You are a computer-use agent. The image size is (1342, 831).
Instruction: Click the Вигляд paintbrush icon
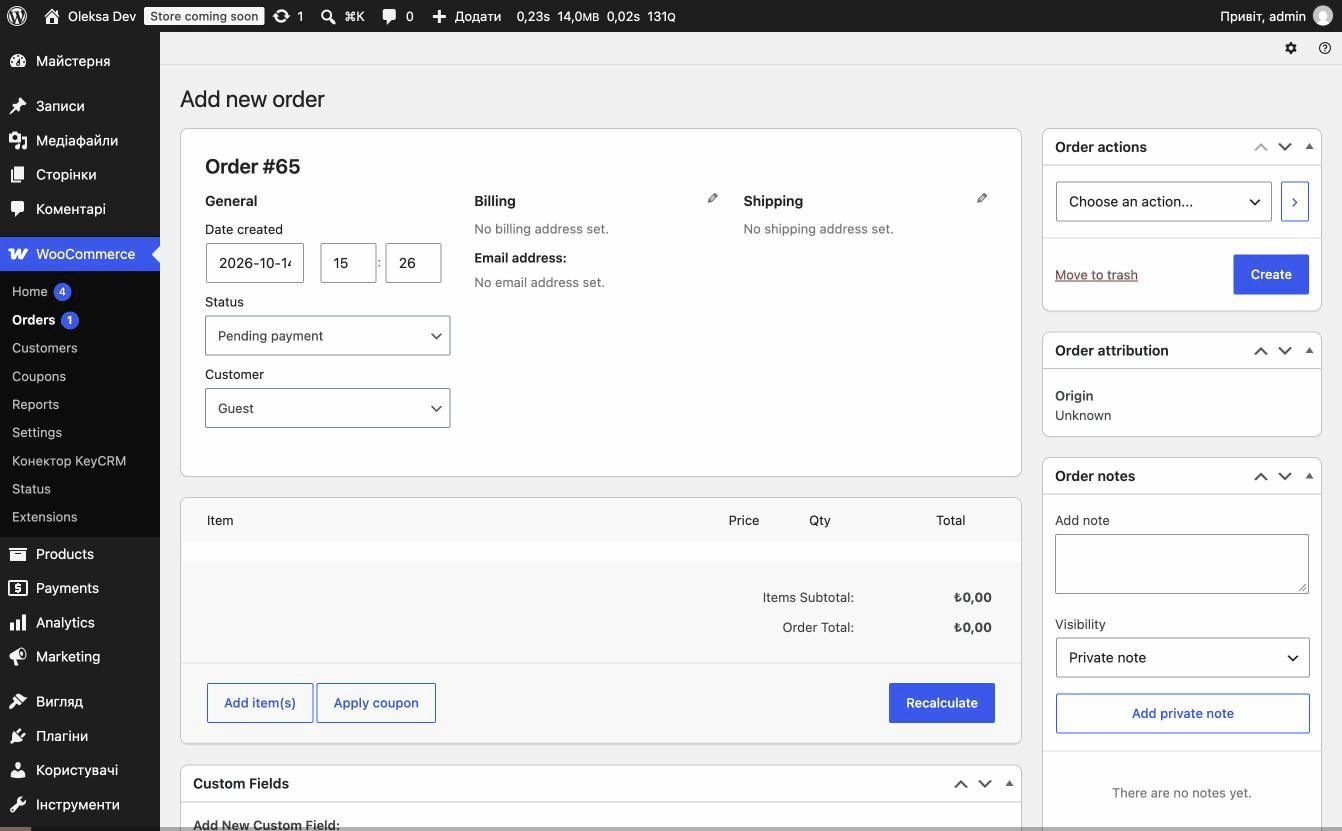point(18,701)
